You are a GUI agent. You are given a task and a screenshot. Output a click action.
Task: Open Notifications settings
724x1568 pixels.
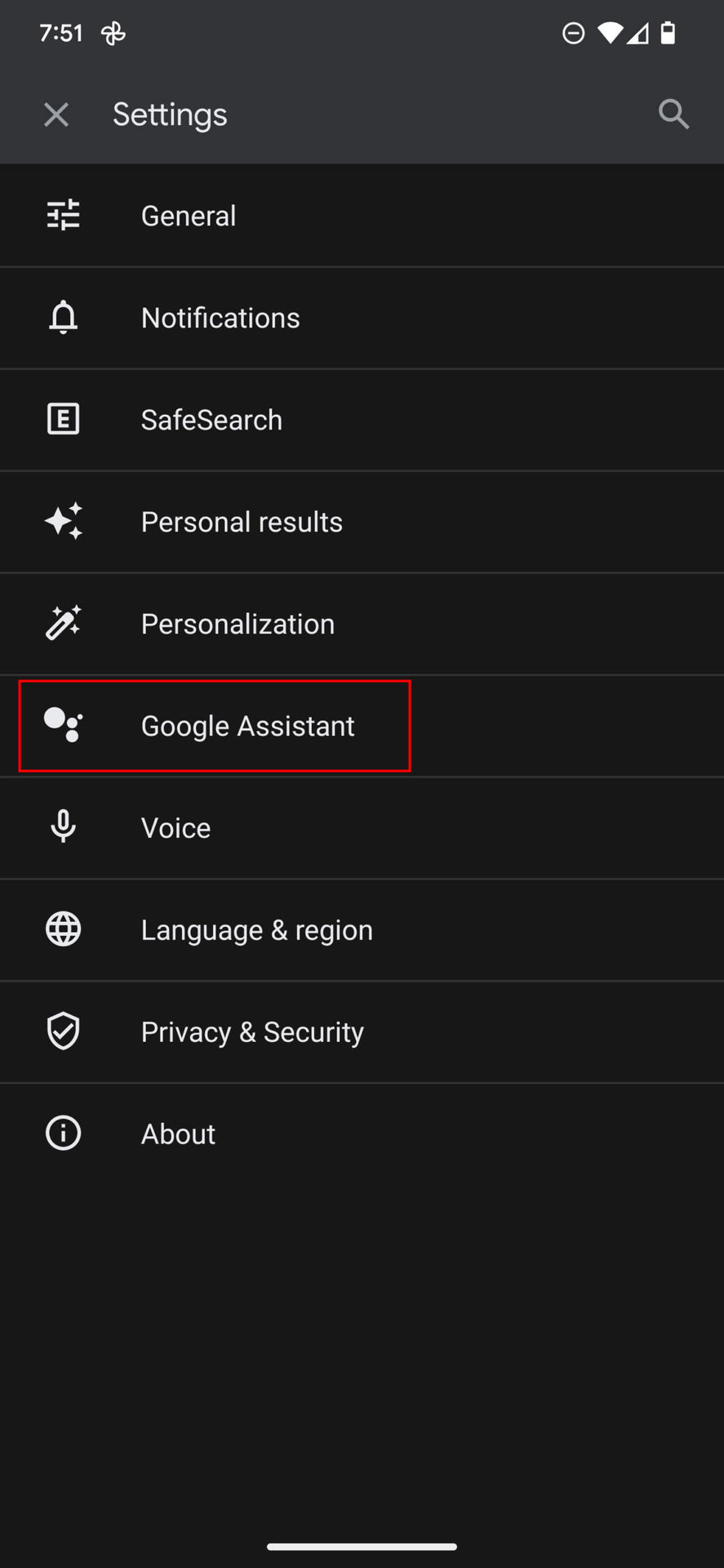[220, 318]
